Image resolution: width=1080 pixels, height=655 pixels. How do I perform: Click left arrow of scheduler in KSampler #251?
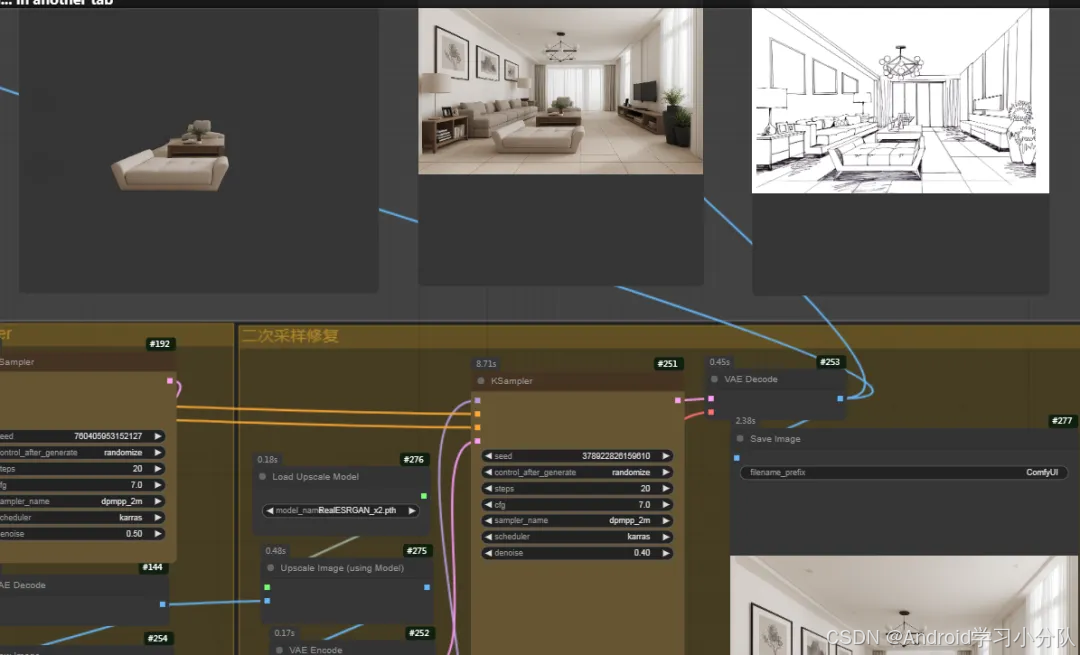tap(488, 537)
